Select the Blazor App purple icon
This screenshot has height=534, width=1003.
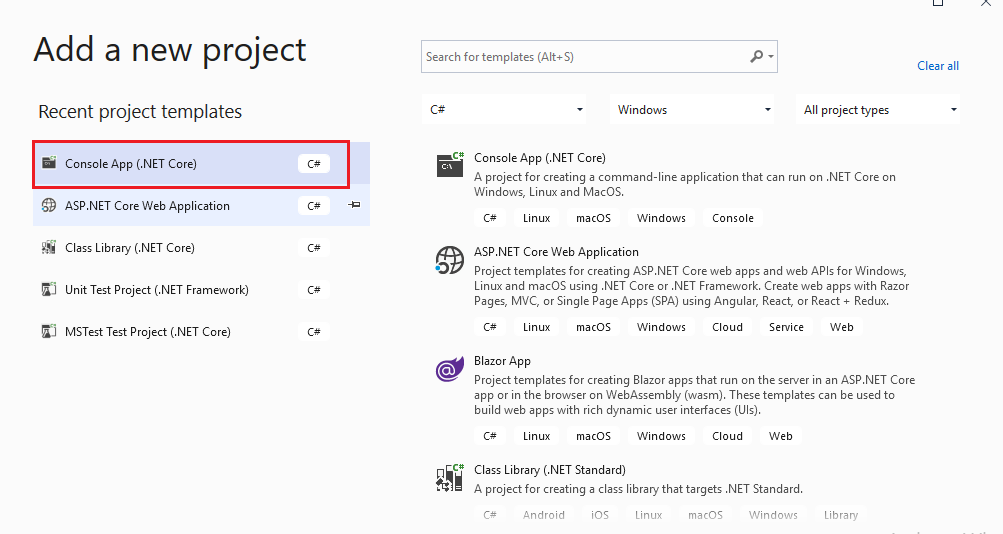450,369
